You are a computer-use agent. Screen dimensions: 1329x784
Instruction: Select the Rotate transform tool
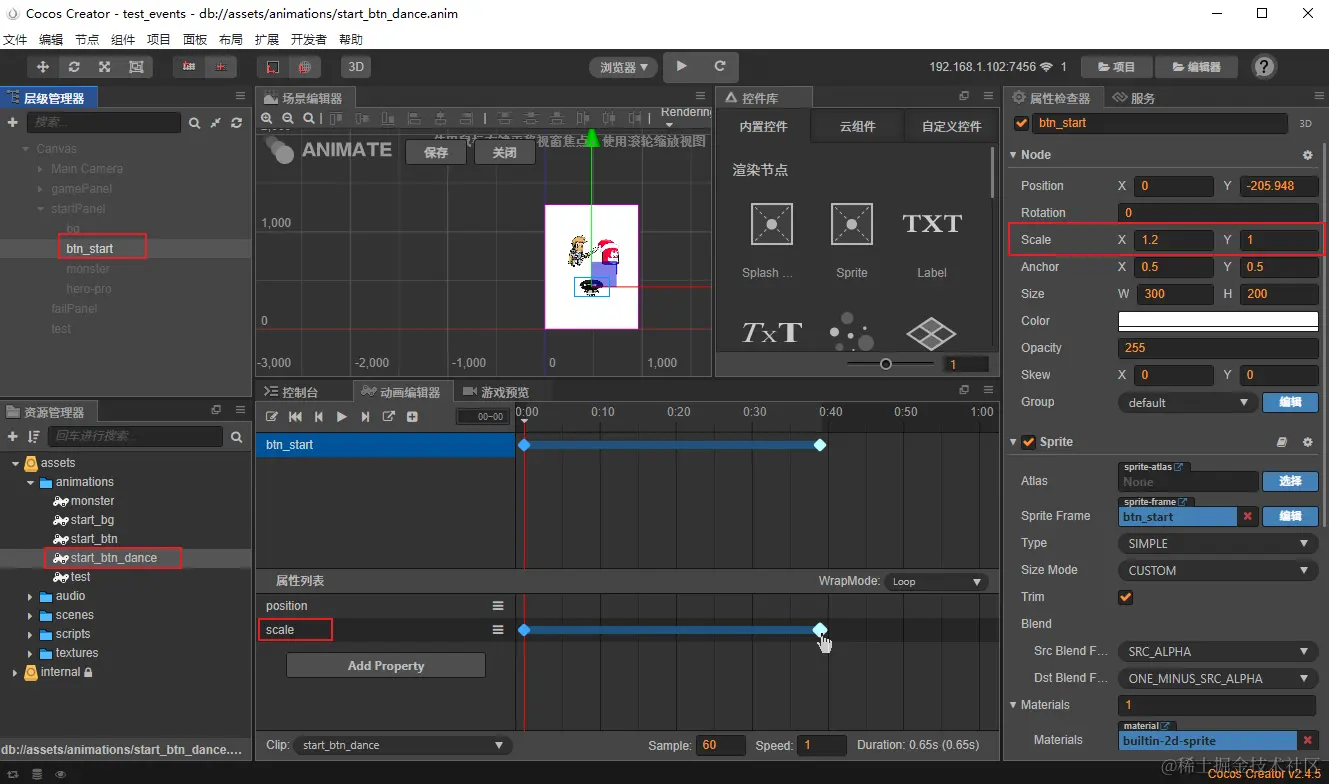pos(74,67)
